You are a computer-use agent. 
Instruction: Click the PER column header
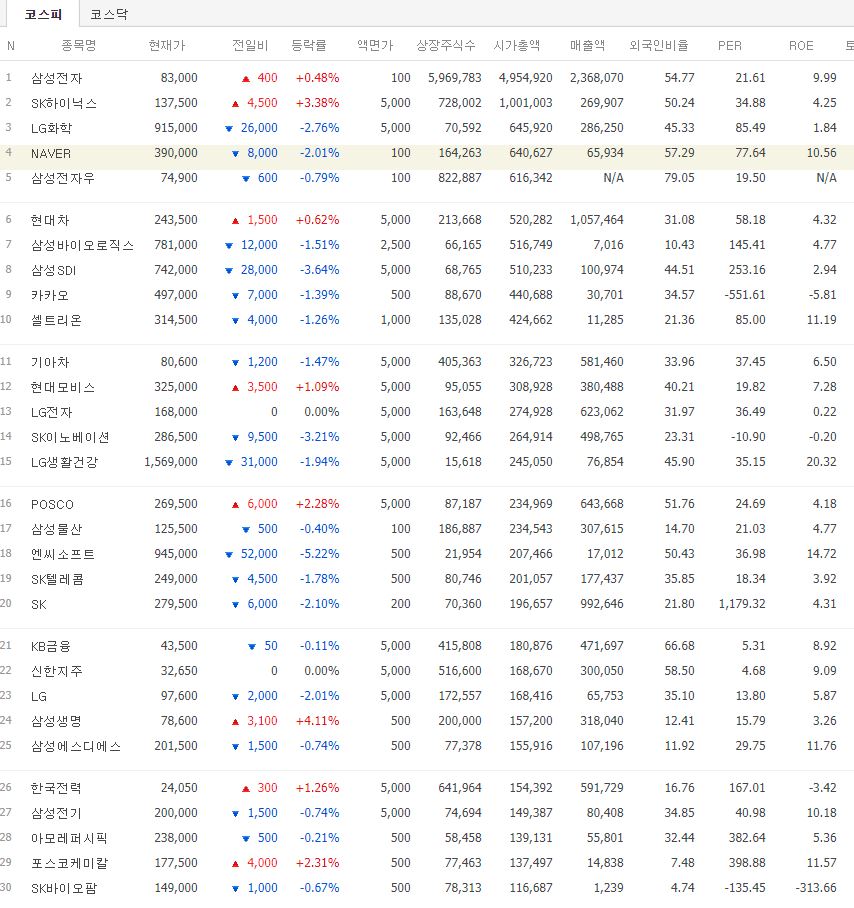(730, 46)
